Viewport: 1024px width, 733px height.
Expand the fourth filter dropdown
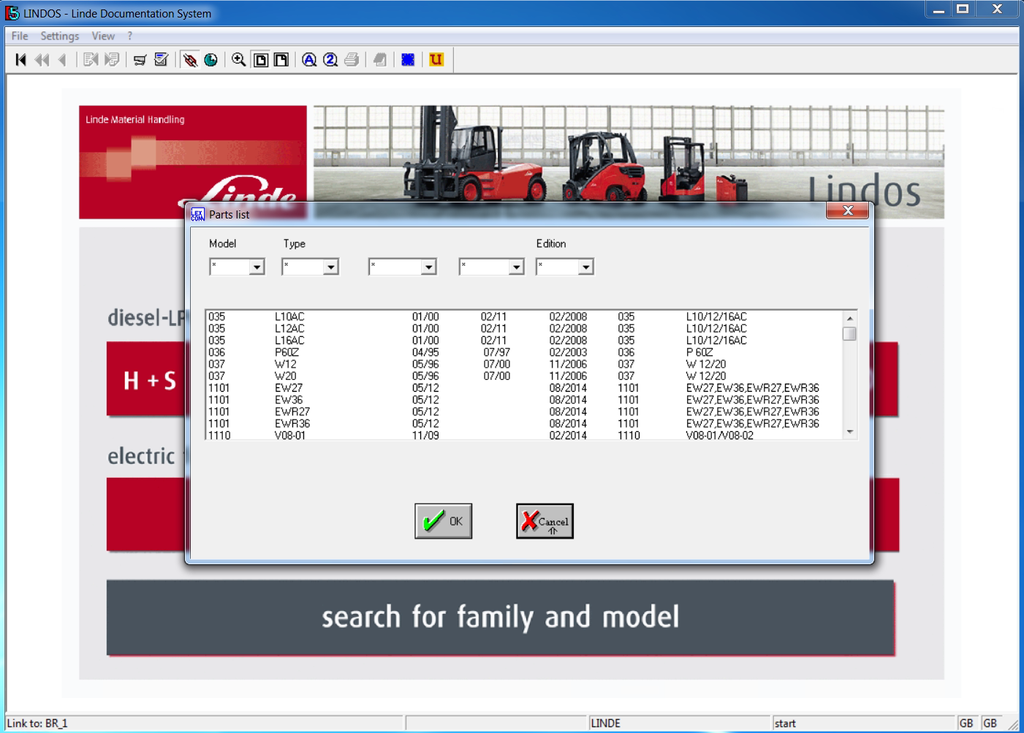517,267
